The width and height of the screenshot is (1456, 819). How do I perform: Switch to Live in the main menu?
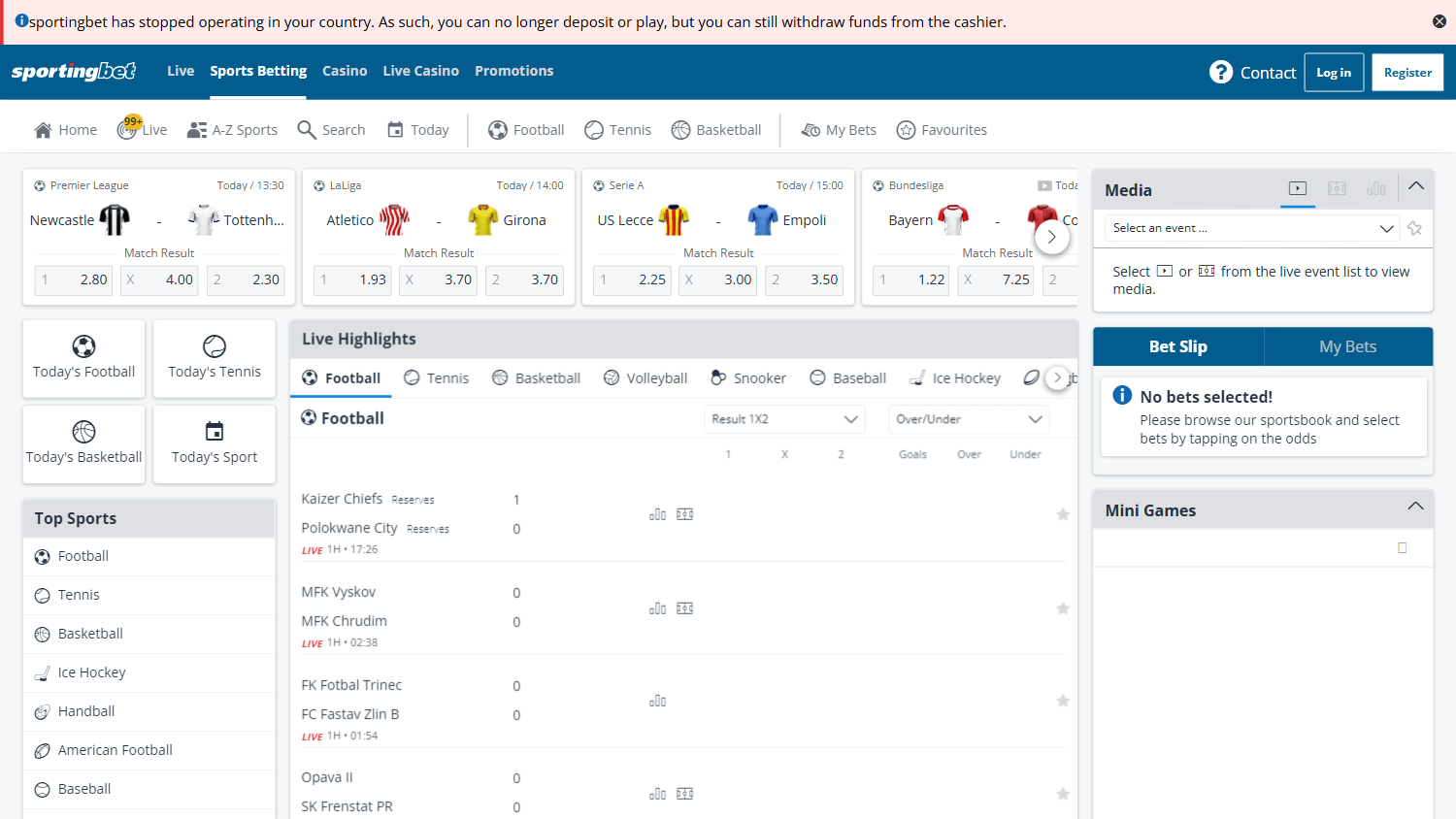[181, 71]
